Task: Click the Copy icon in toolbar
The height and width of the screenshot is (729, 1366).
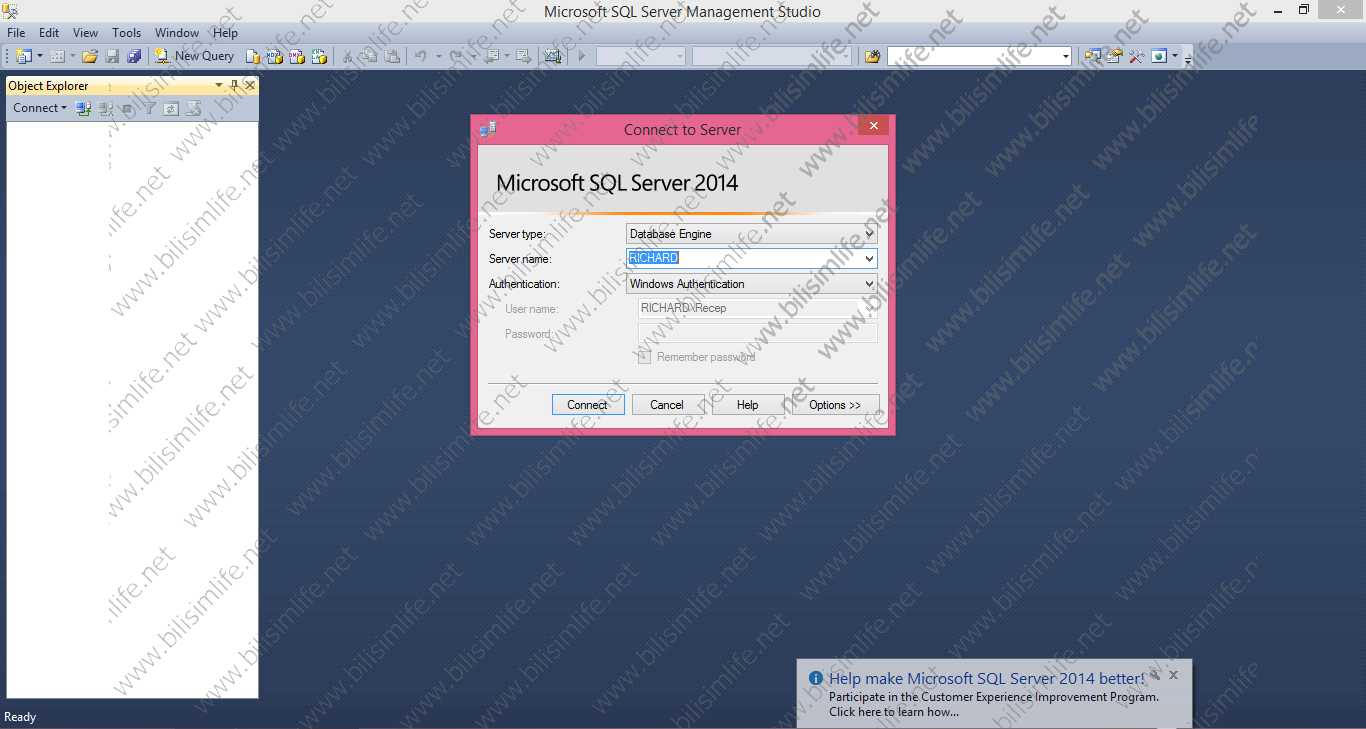Action: click(369, 56)
